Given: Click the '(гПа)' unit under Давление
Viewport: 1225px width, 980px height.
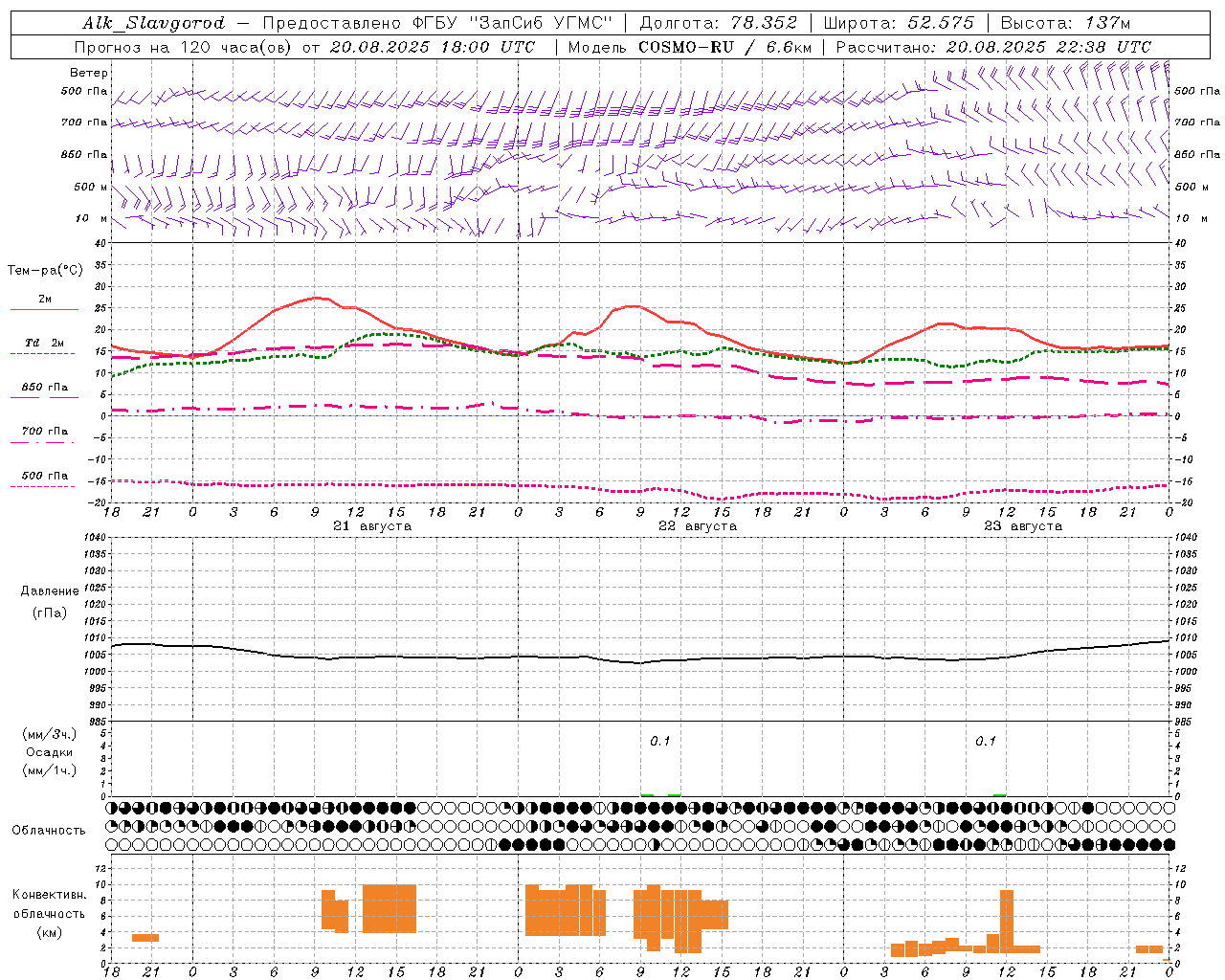Looking at the screenshot, I should coord(50,613).
